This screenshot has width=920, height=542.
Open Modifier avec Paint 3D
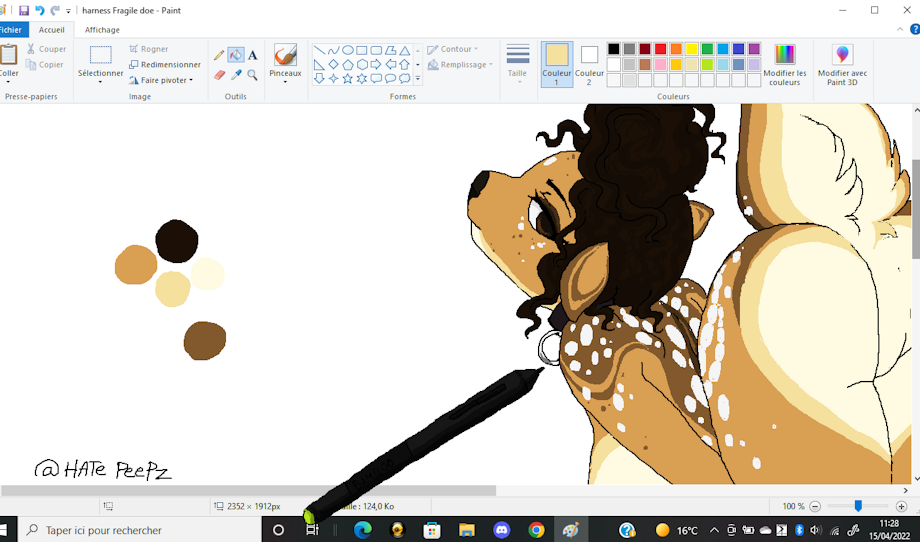point(842,64)
